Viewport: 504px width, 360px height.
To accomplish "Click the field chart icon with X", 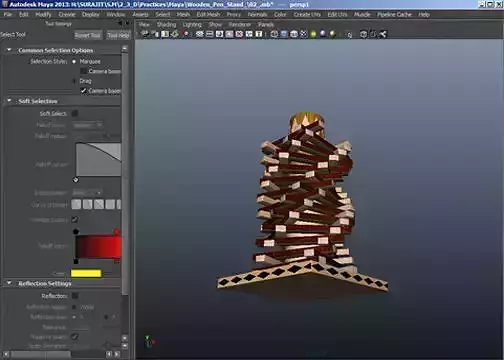I will (239, 34).
